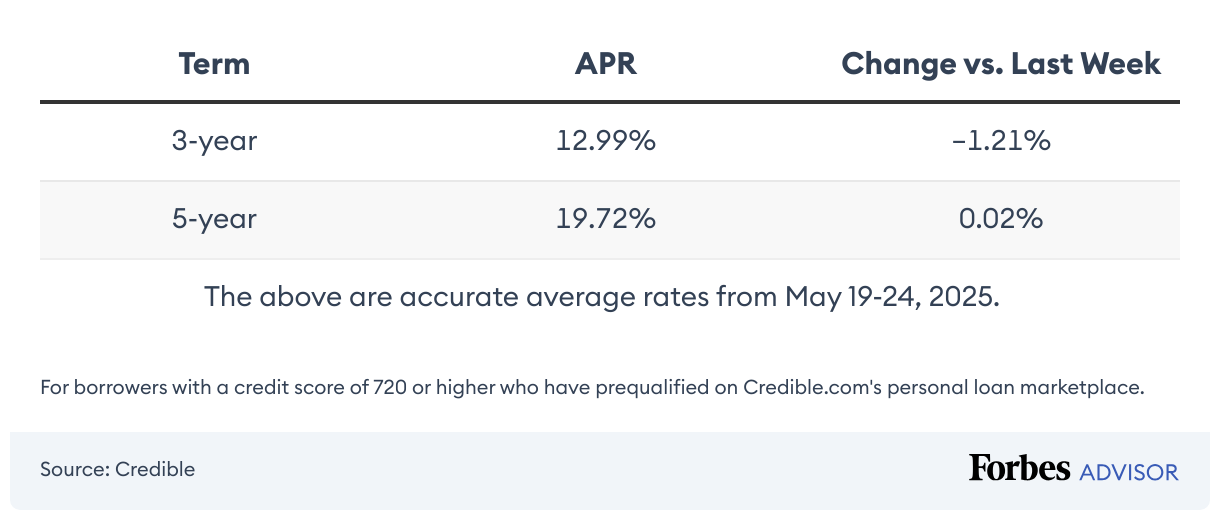Click the May 19-24, 2025 date text
Image resolution: width=1220 pixels, height=520 pixels.
[x=891, y=297]
